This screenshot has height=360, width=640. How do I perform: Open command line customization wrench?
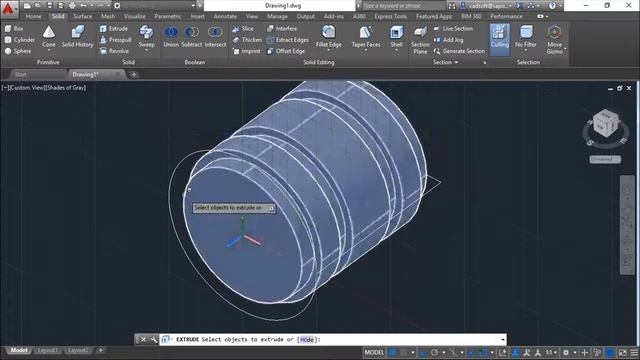153,340
